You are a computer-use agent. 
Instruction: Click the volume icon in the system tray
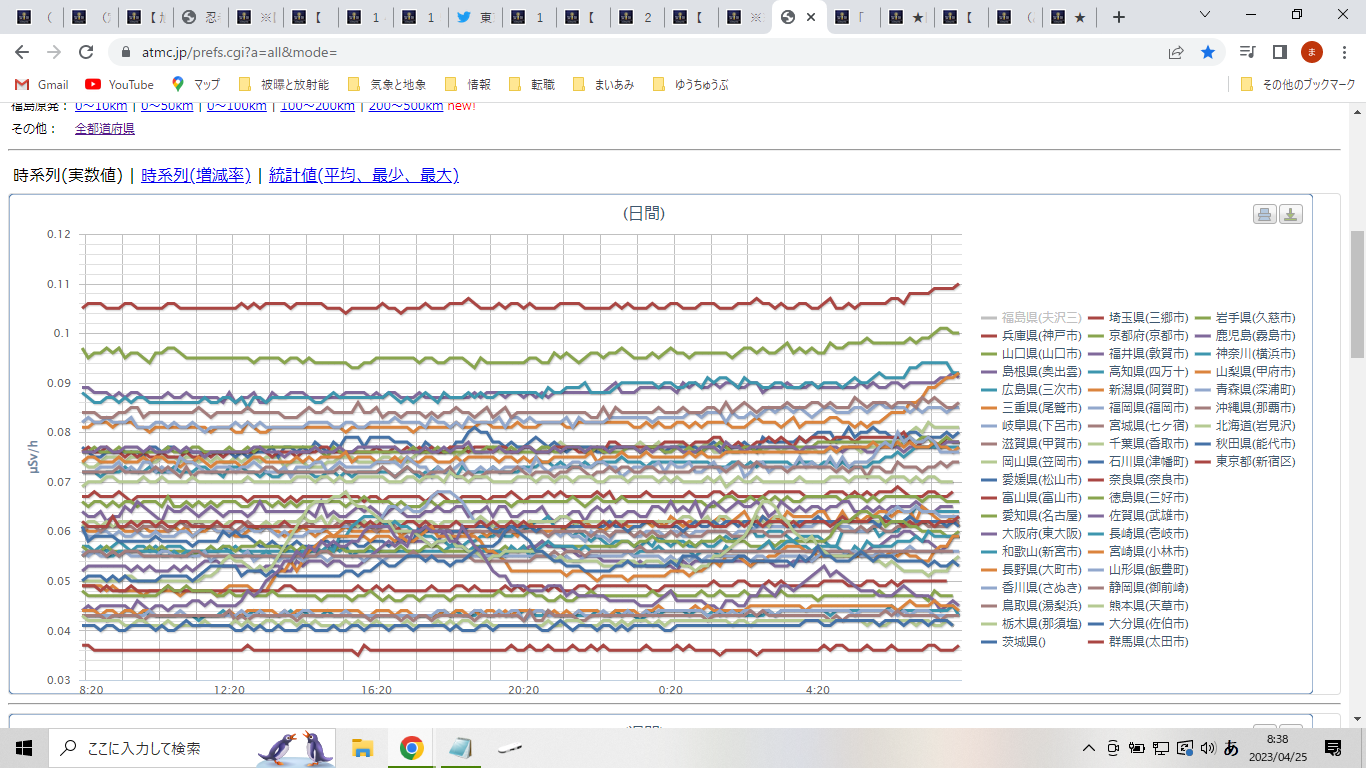[x=1207, y=747]
